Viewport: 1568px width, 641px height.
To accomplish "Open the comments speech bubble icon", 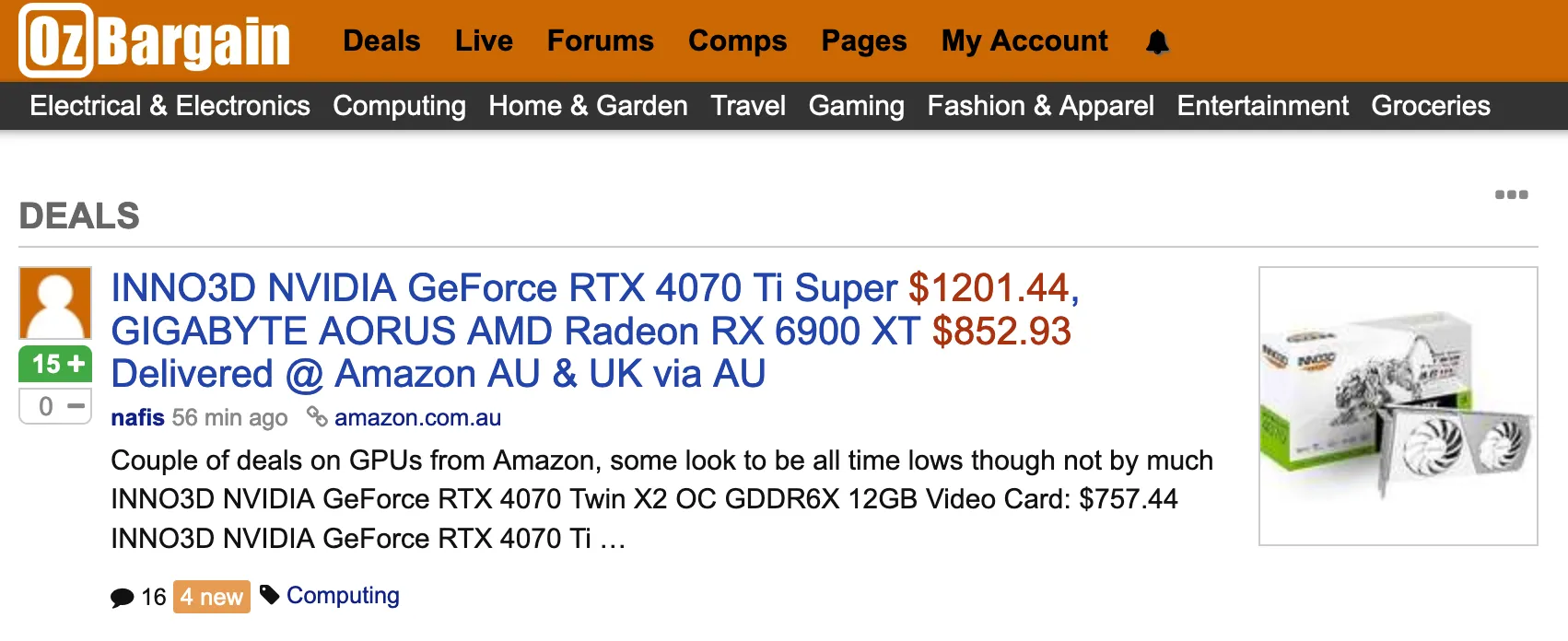I will pos(122,598).
